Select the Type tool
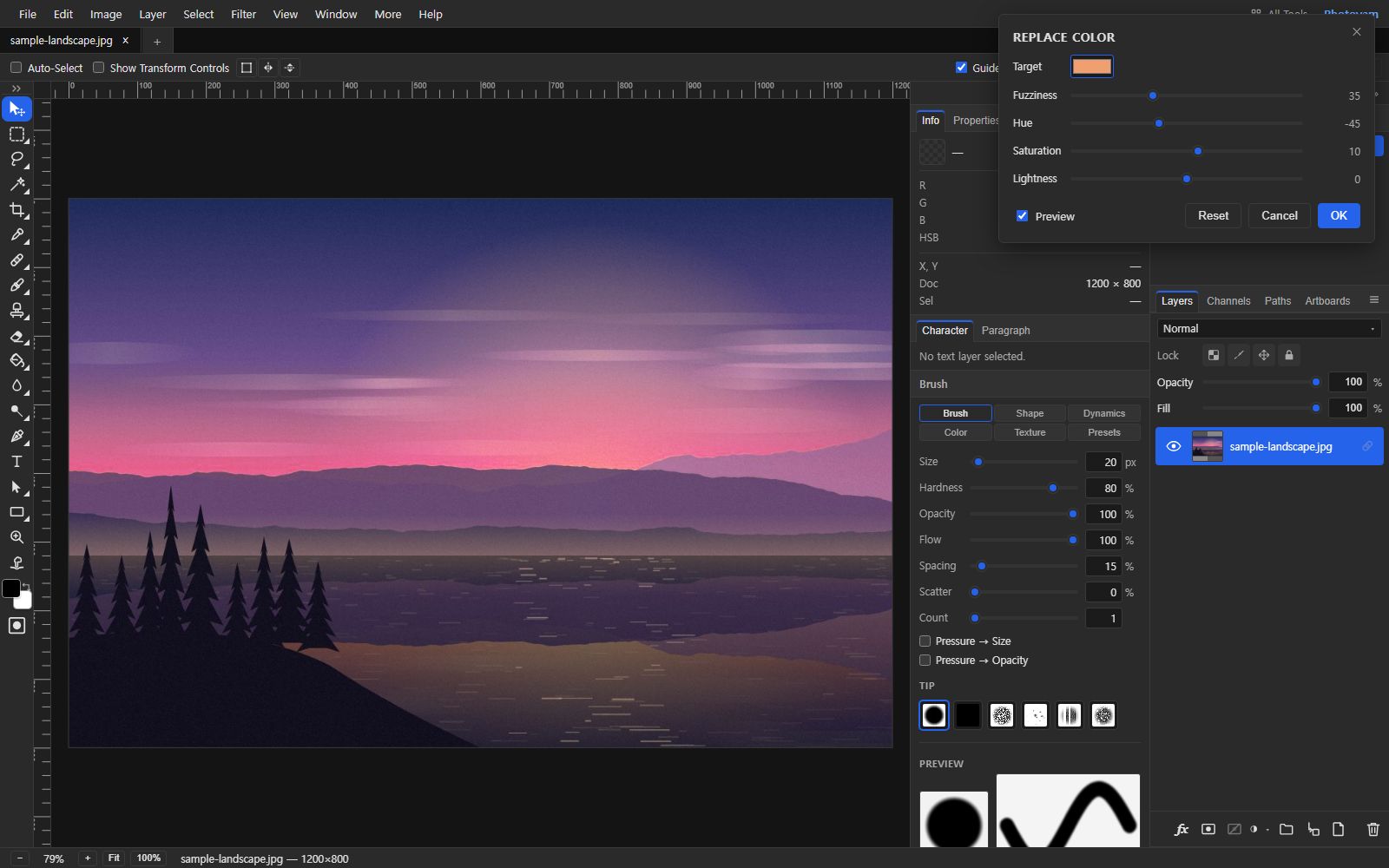1389x868 pixels. point(16,462)
